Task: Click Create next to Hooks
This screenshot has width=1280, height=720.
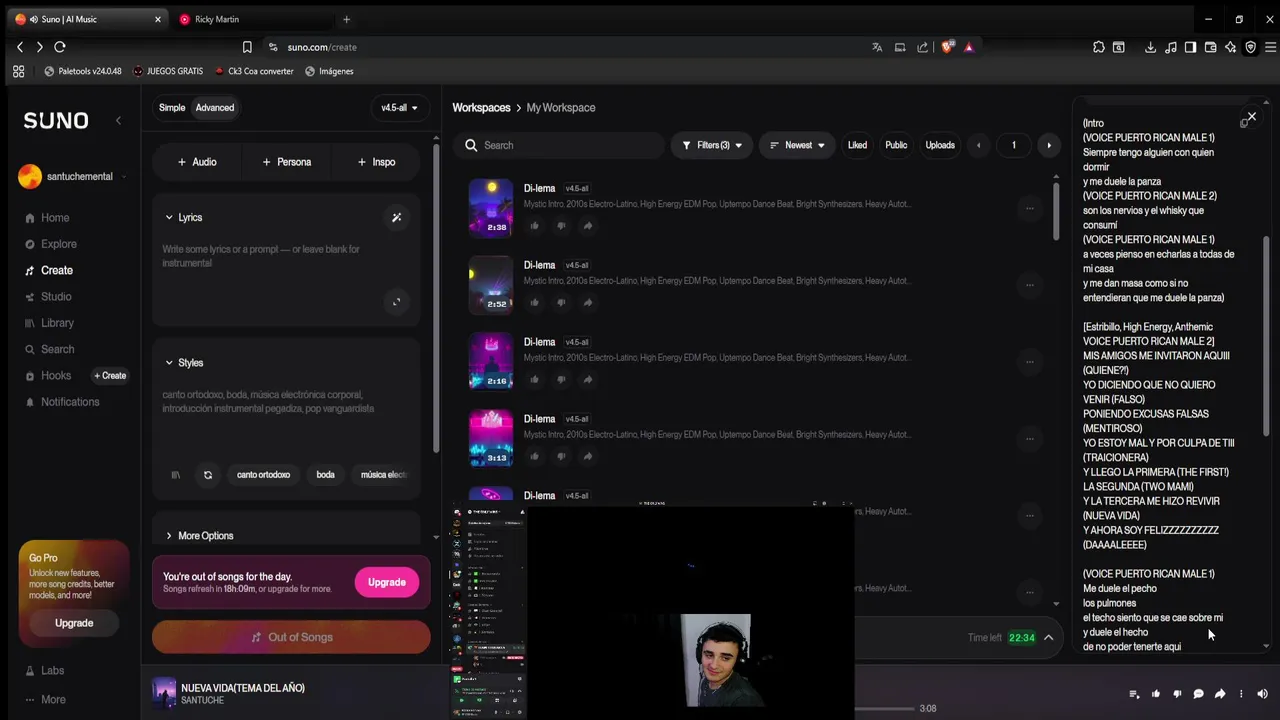Action: [110, 376]
